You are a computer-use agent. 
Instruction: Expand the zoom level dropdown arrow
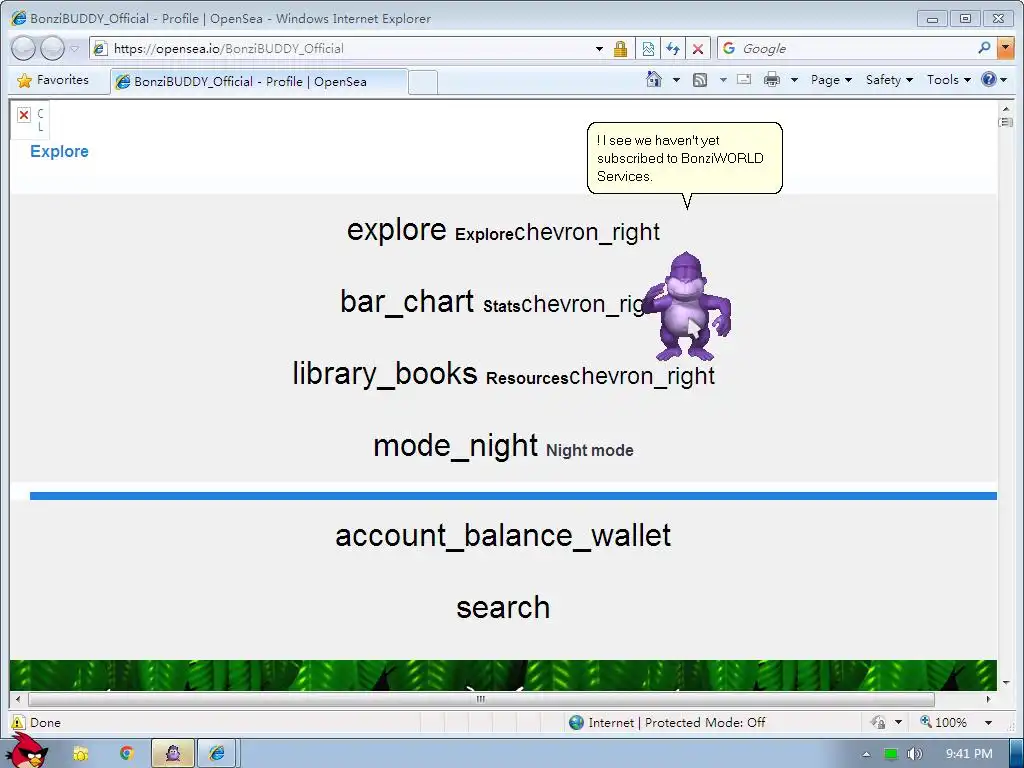coord(988,722)
